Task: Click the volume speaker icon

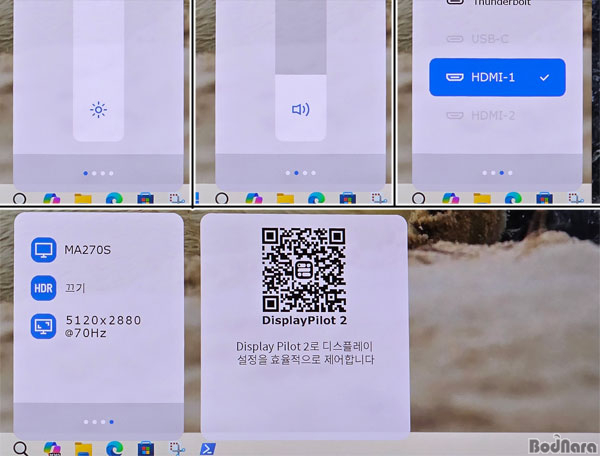Action: coord(301,110)
